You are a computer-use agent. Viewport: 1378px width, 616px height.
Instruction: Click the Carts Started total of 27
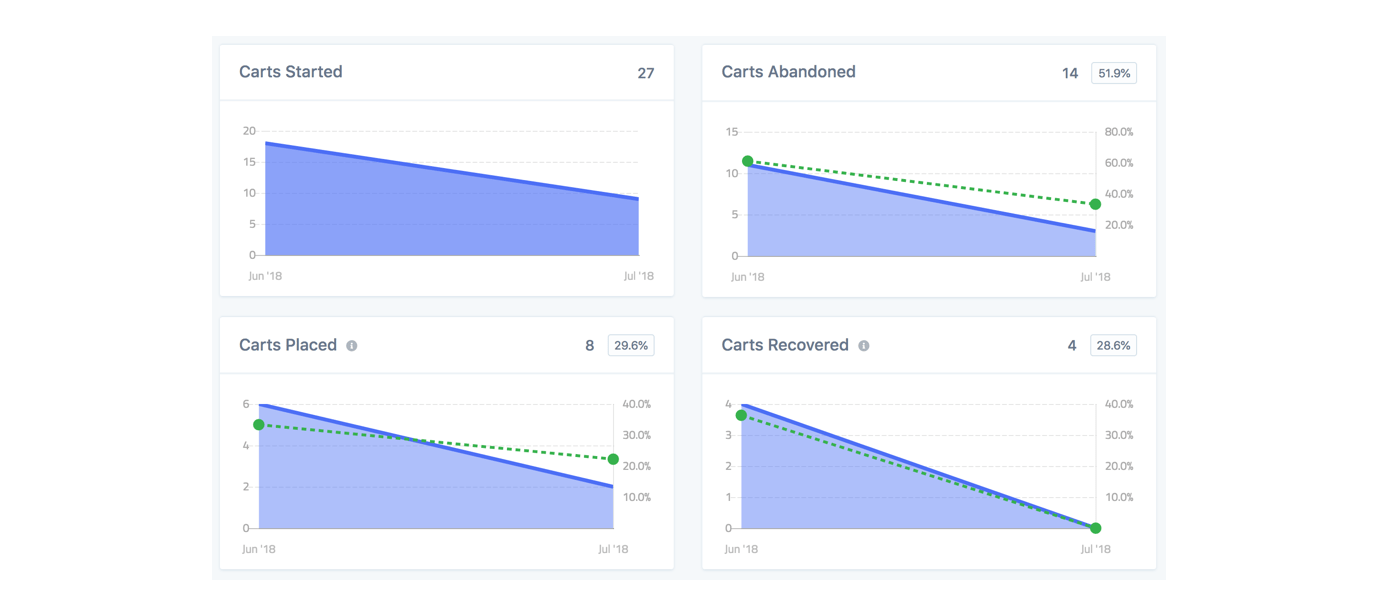click(646, 73)
